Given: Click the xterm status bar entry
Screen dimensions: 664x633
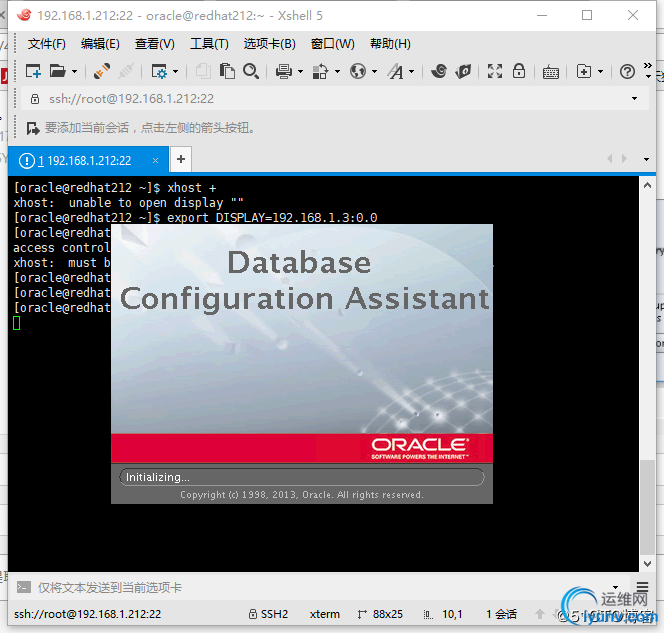Looking at the screenshot, I should [324, 614].
